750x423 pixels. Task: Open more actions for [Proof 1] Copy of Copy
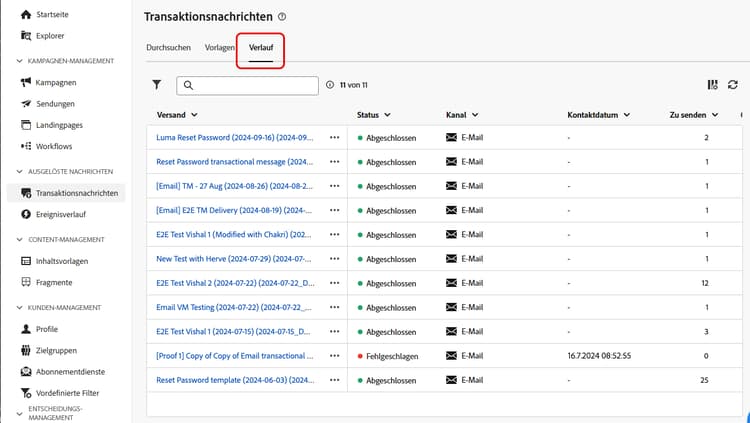334,356
